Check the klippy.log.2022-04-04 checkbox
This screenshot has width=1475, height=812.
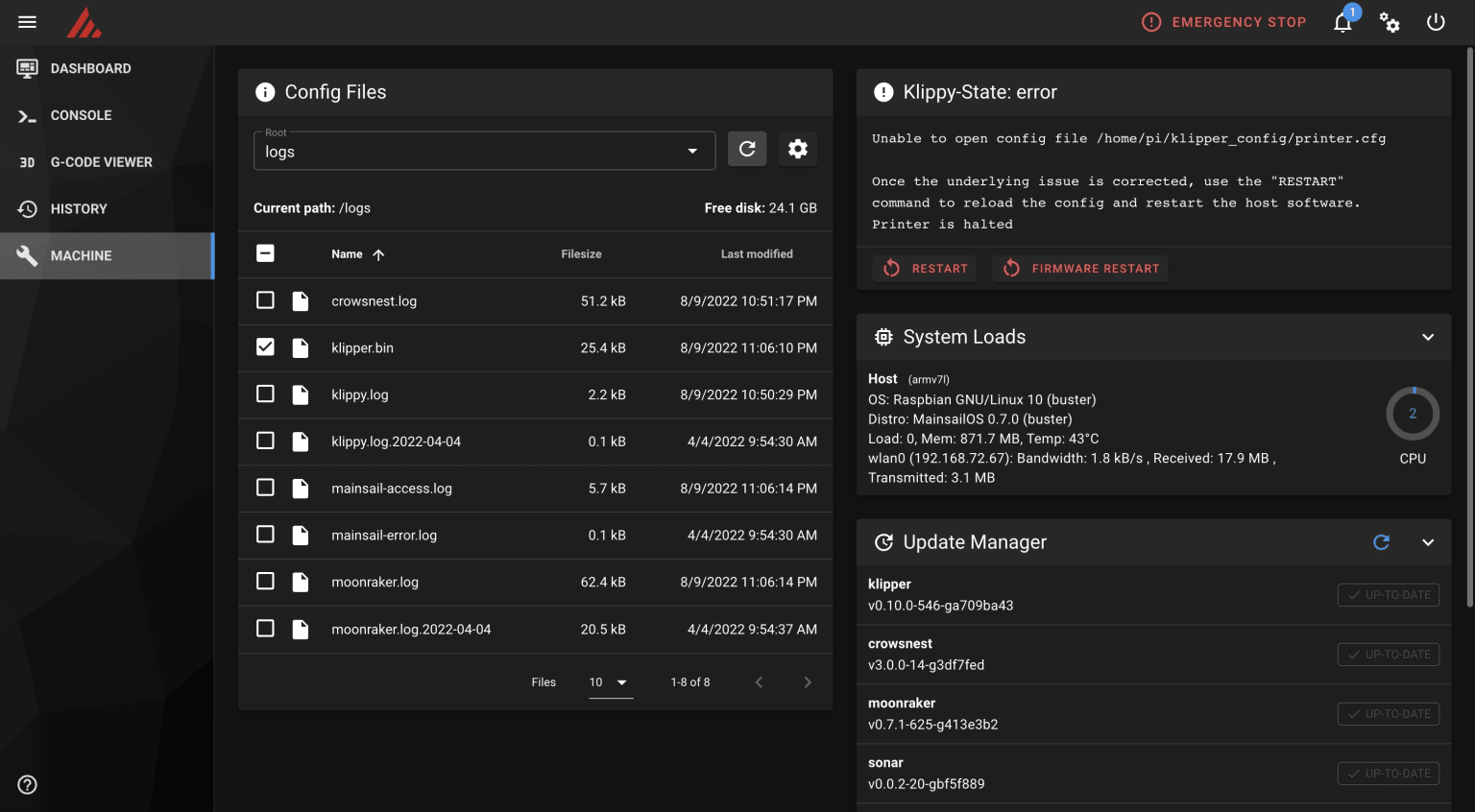266,441
